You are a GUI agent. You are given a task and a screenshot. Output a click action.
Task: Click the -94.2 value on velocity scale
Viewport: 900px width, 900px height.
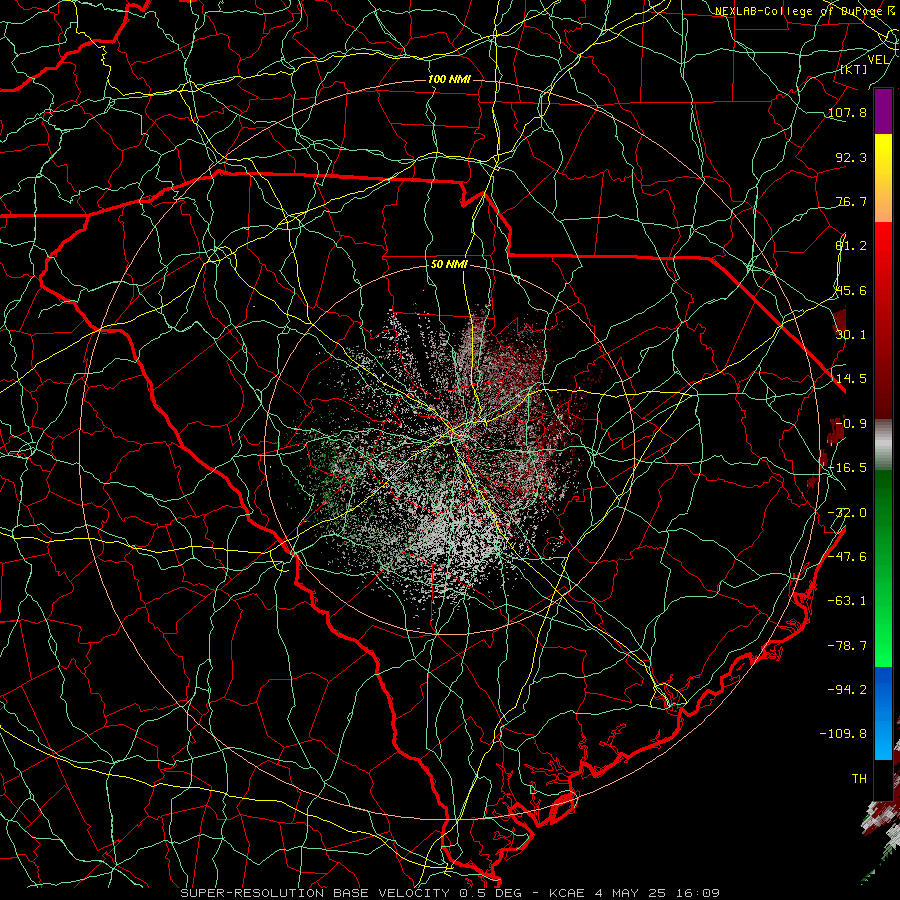coord(847,689)
